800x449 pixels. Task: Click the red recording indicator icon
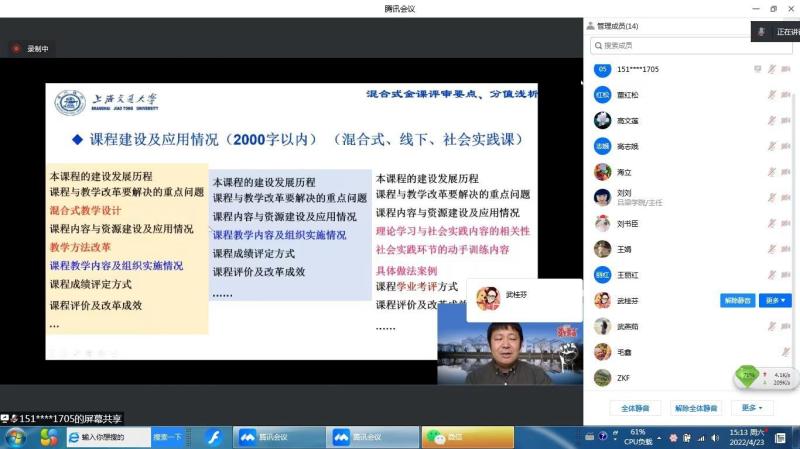click(x=16, y=48)
